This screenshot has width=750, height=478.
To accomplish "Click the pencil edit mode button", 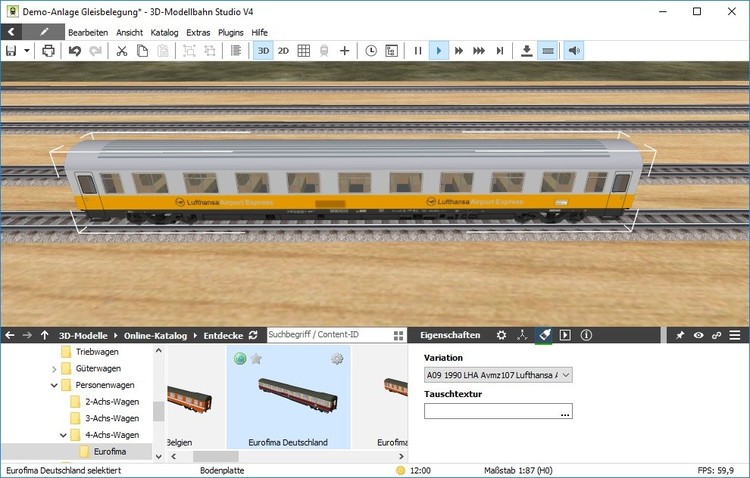I will click(x=44, y=32).
